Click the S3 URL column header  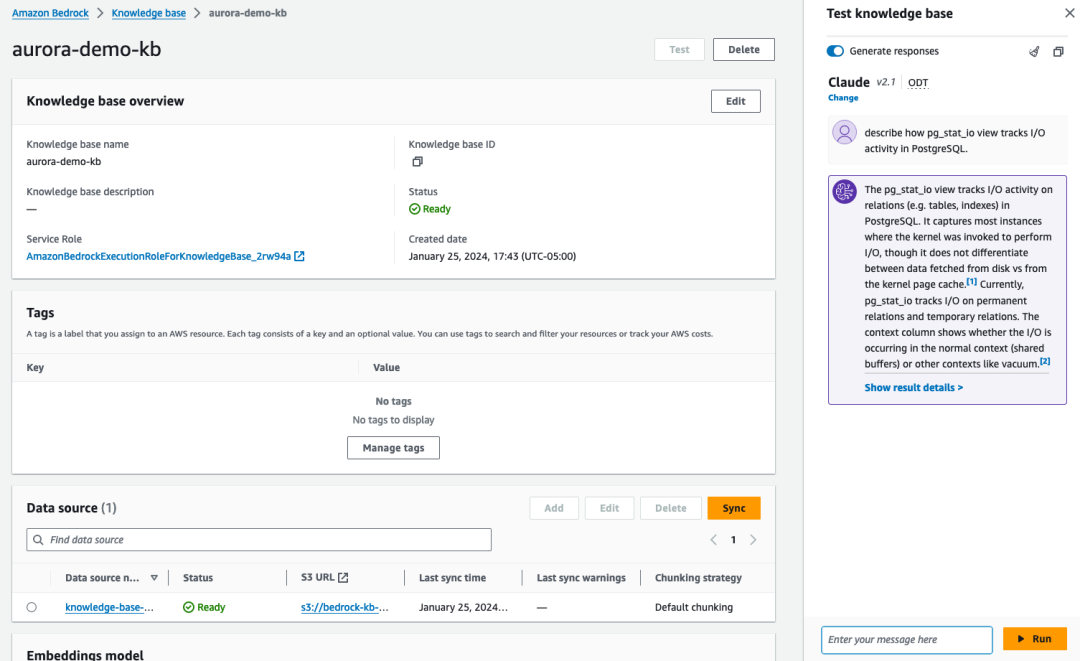tap(318, 578)
